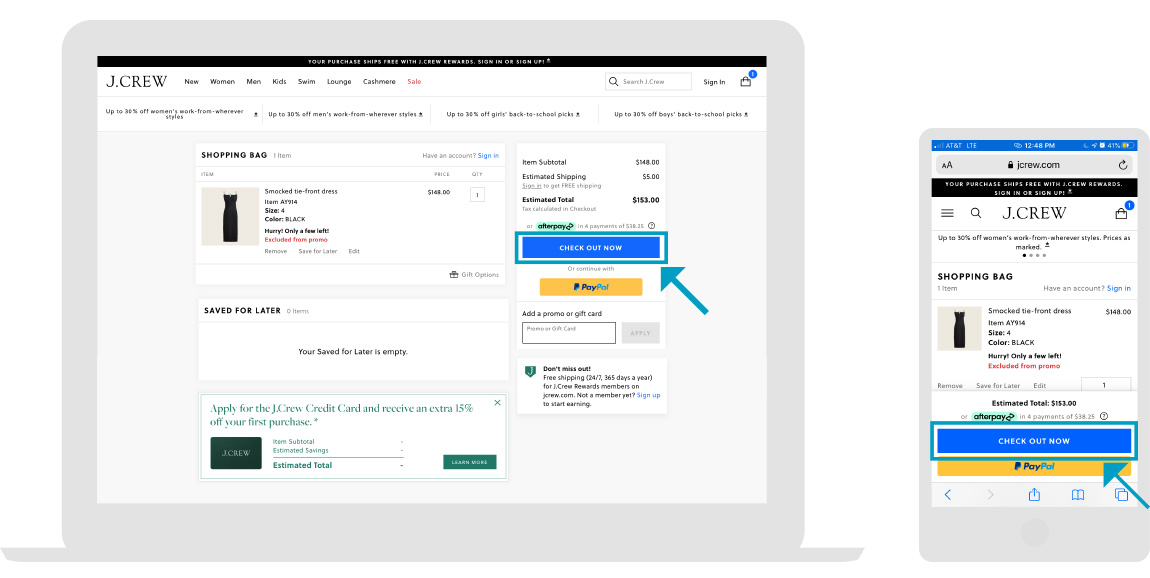Tap the jcrew.com address bar on the phone
The width and height of the screenshot is (1150, 578).
point(1034,165)
